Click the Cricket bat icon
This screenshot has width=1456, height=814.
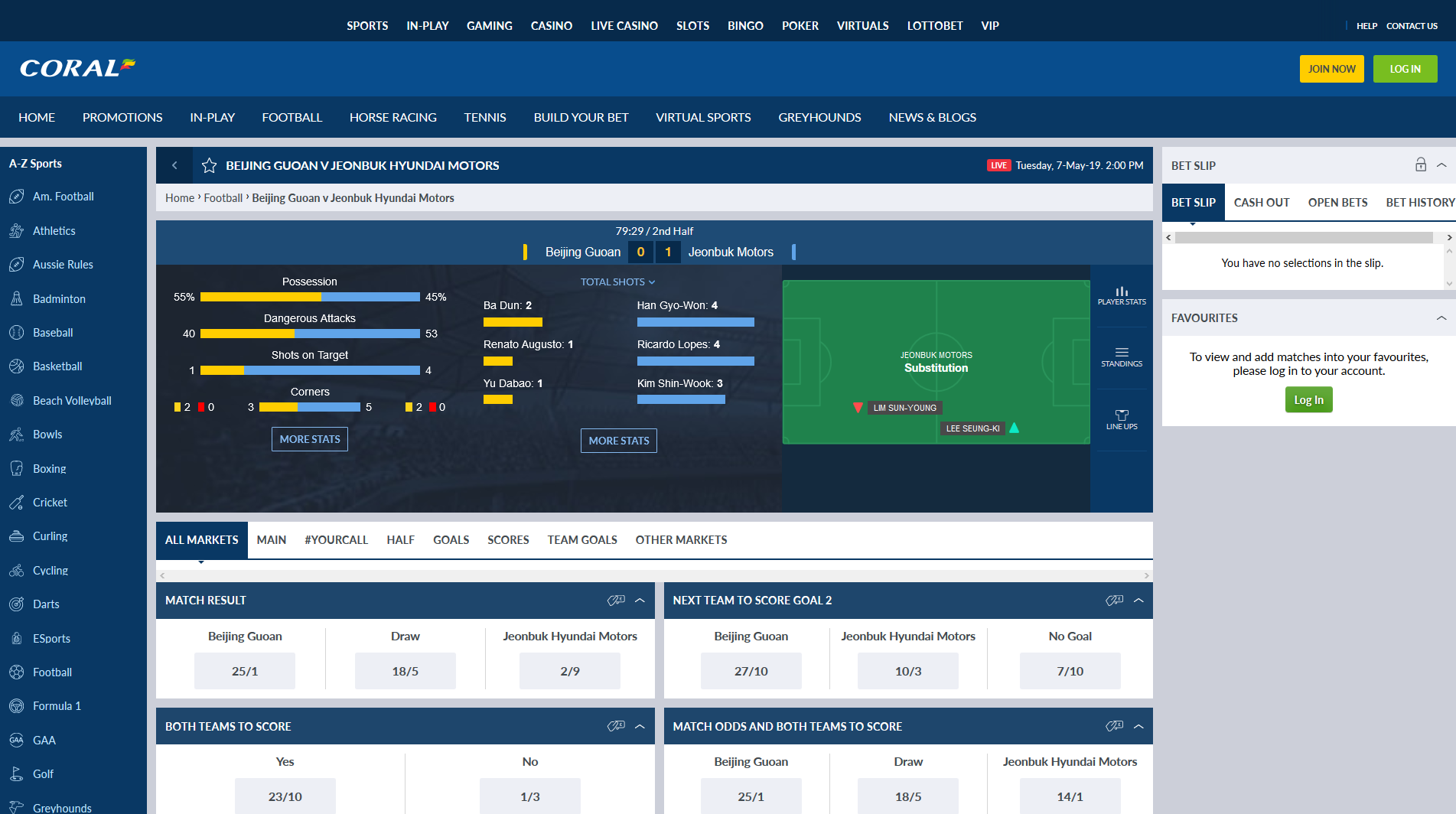pos(17,503)
